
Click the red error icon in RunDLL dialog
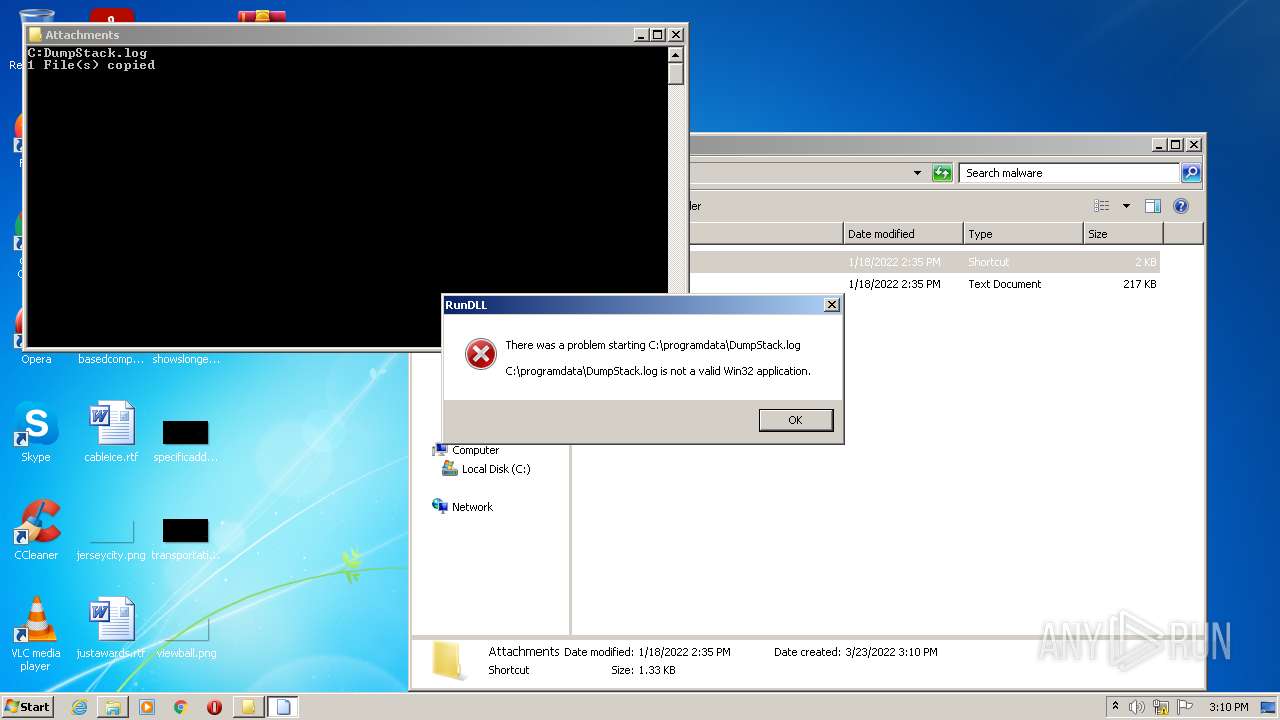pyautogui.click(x=481, y=353)
